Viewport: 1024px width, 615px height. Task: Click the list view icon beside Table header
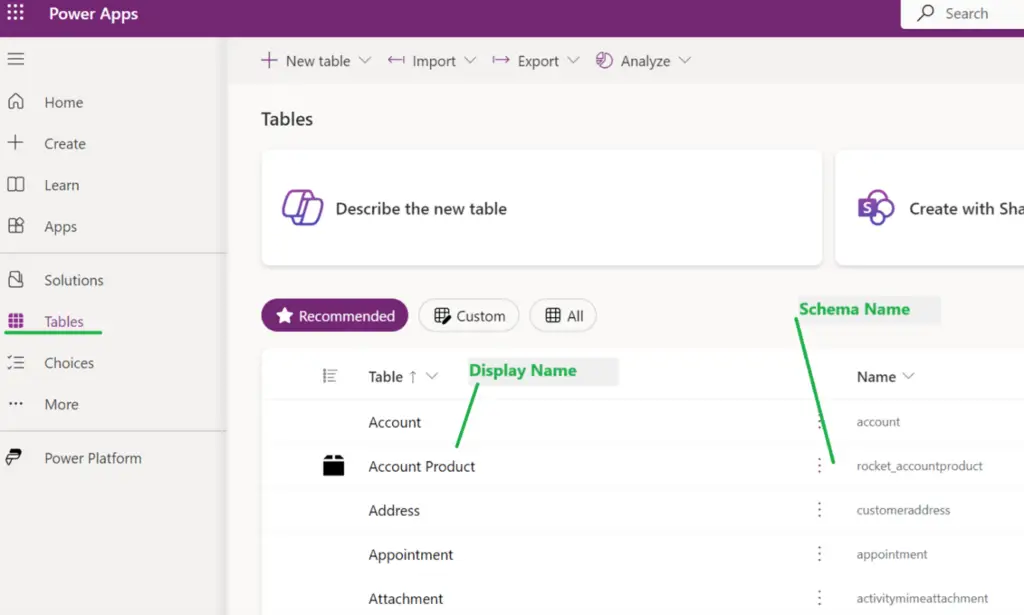(x=330, y=376)
